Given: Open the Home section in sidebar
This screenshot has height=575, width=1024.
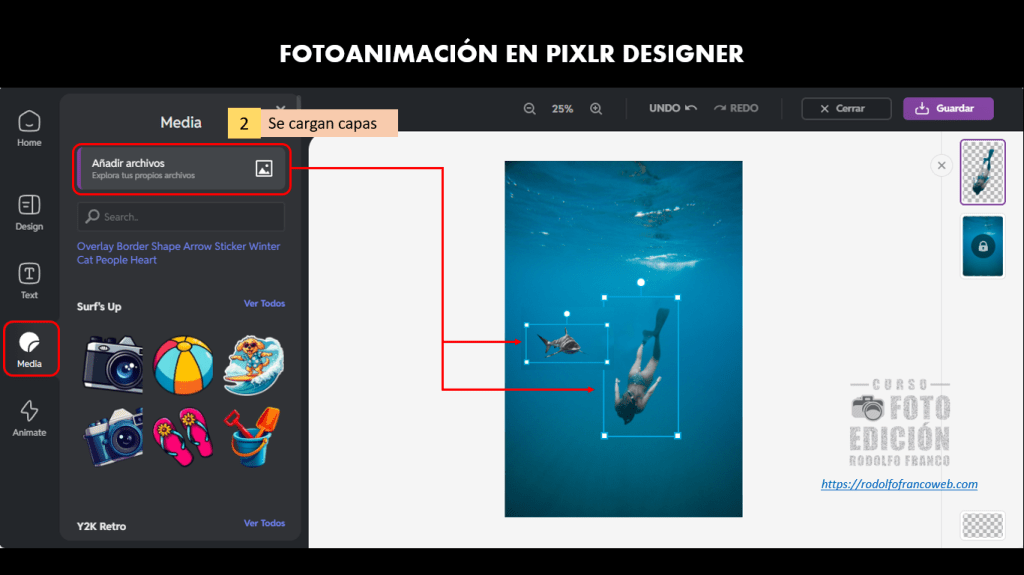Looking at the screenshot, I should [x=29, y=129].
